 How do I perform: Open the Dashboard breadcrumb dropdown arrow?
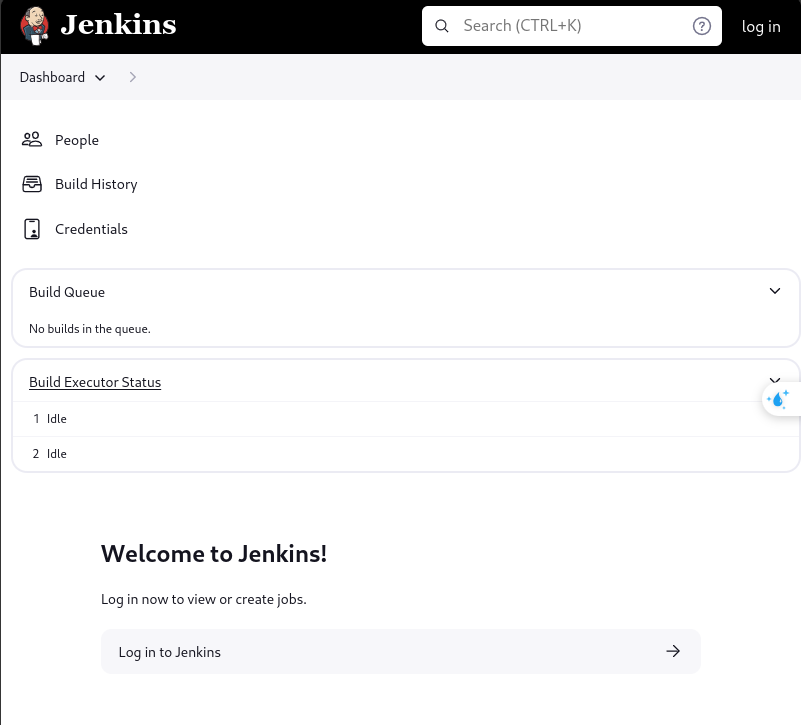100,78
